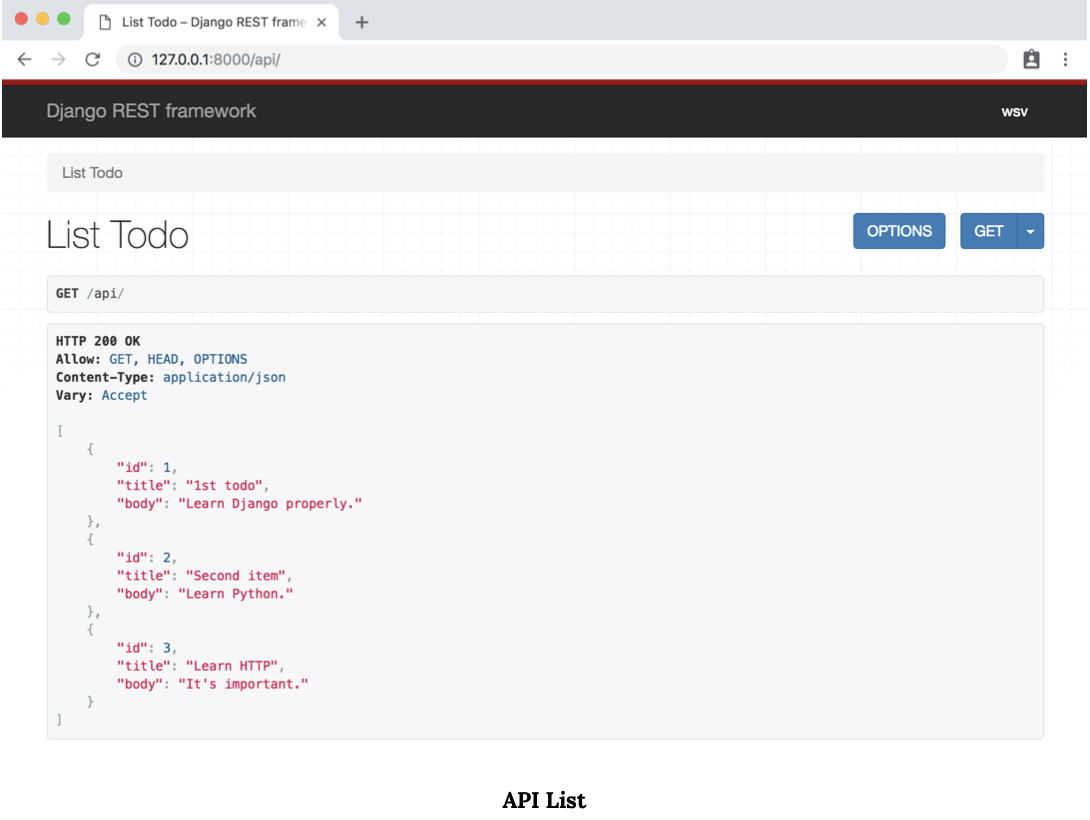This screenshot has width=1090, height=820.
Task: Click the Content-Type header label
Action: [x=105, y=377]
